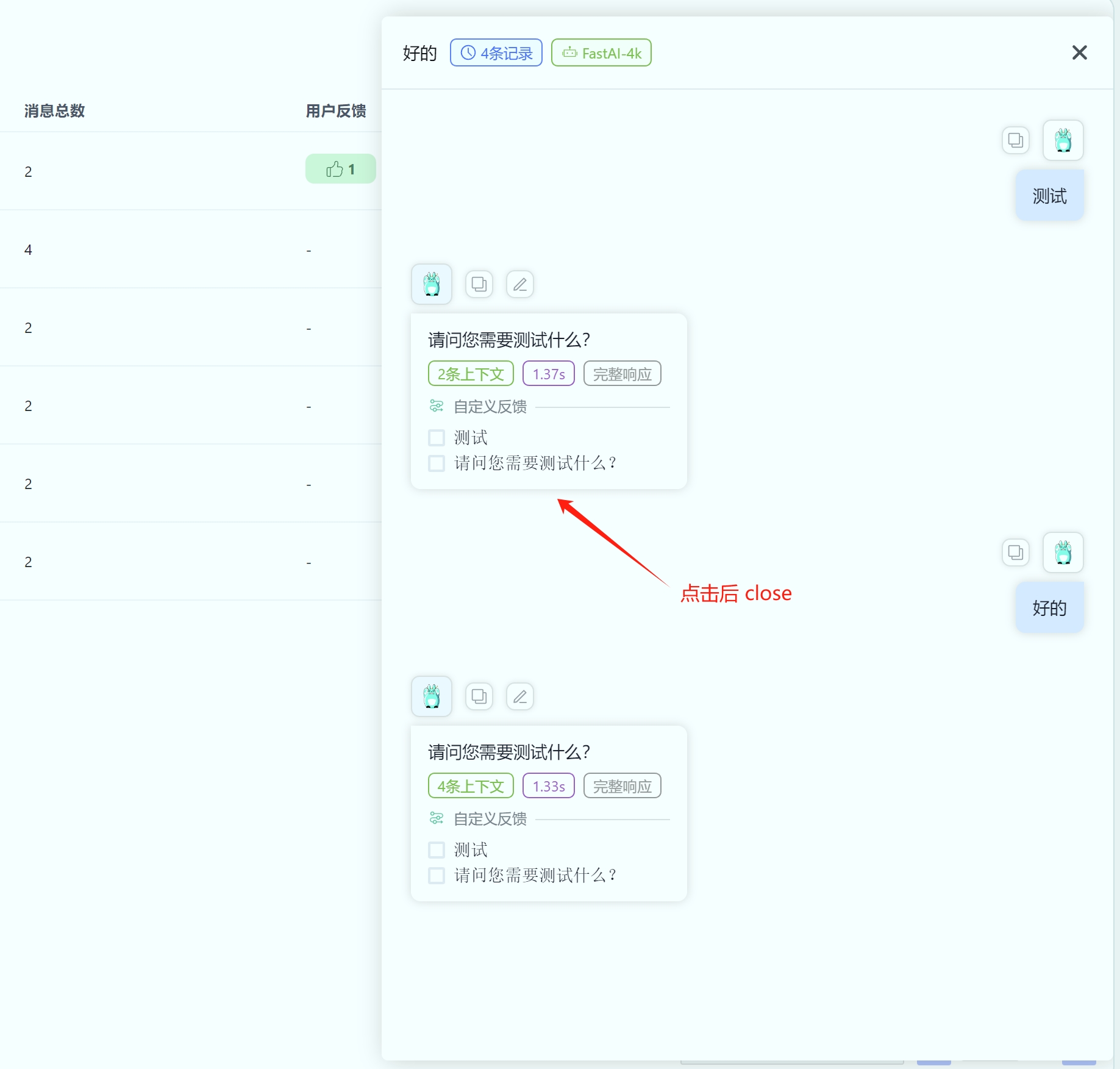Select the table row with 4 messages
This screenshot has width=1120, height=1069.
point(183,249)
